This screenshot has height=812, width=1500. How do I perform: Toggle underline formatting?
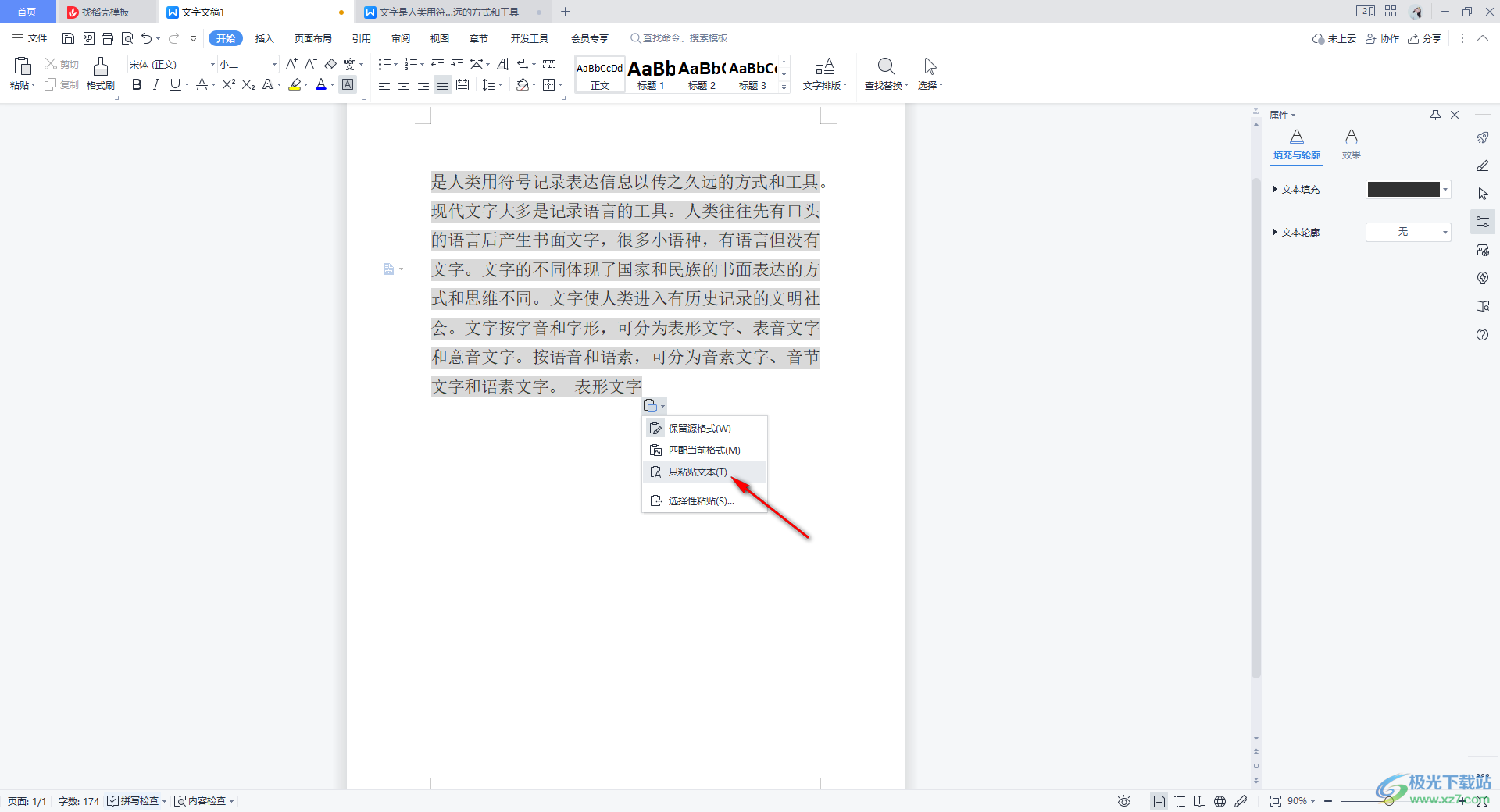click(175, 84)
